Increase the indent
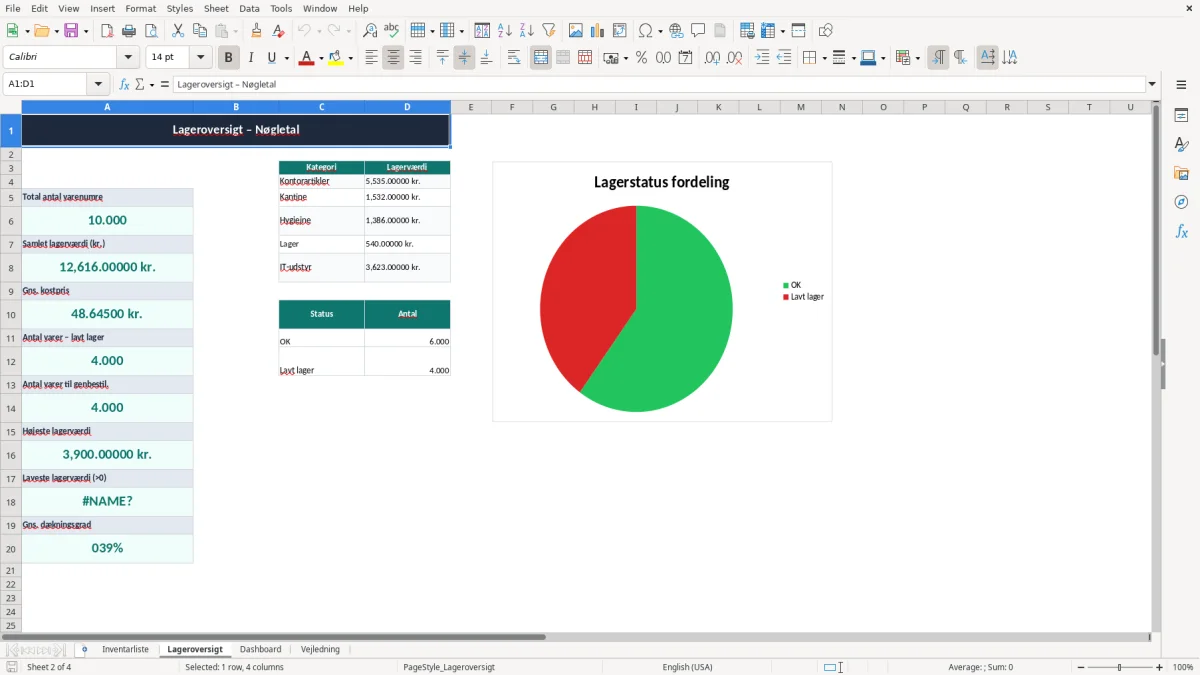The width and height of the screenshot is (1200, 675). [762, 58]
